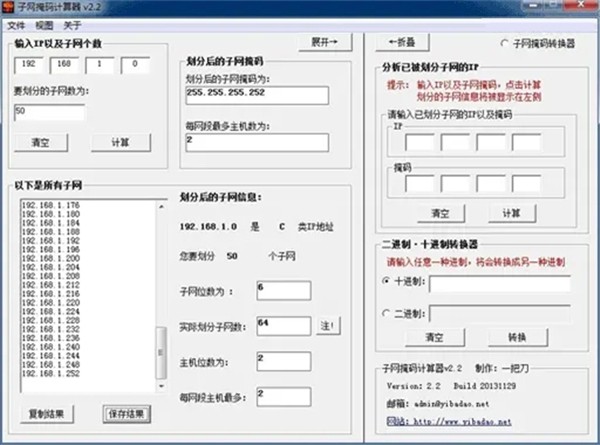Click the second empty 掩码 box
The width and height of the screenshot is (600, 445).
point(455,184)
